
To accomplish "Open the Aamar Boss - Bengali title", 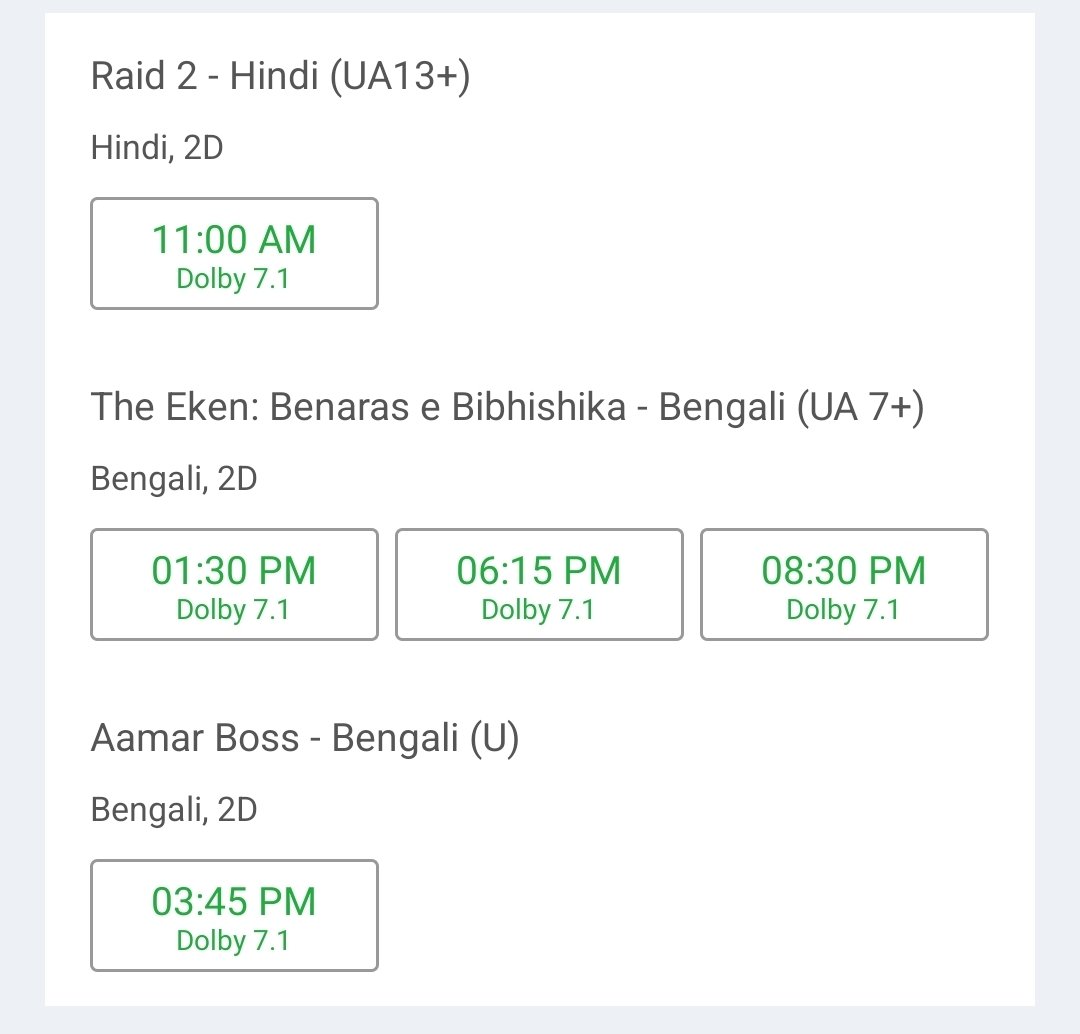I will pyautogui.click(x=305, y=738).
